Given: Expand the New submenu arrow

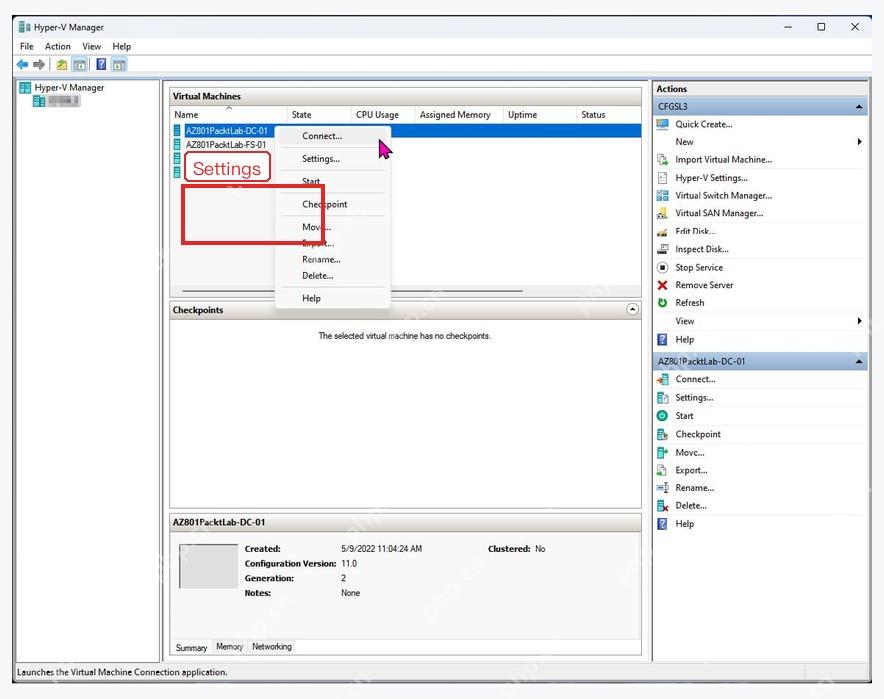Looking at the screenshot, I should click(859, 142).
